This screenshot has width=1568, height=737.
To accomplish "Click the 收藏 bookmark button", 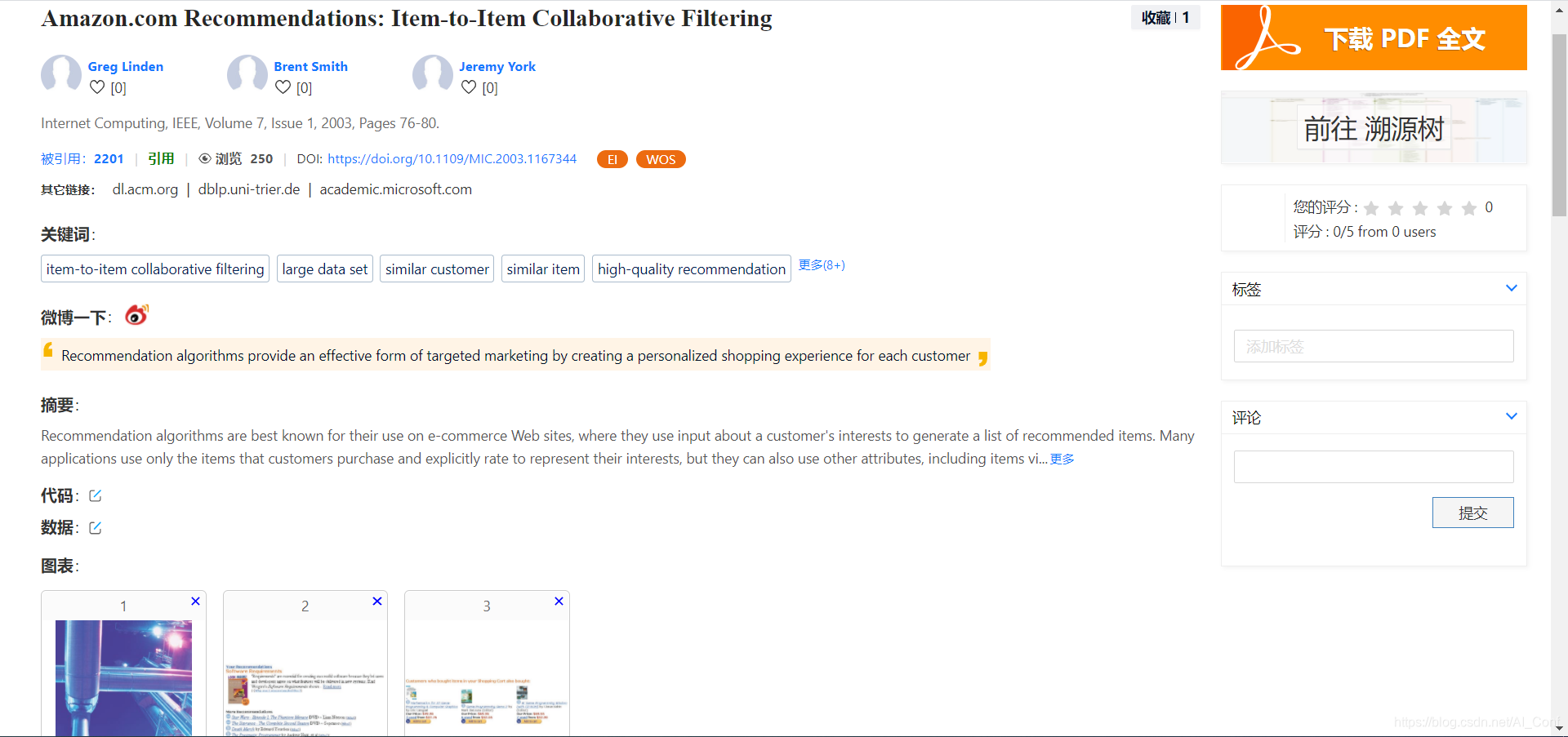I will click(x=1165, y=18).
